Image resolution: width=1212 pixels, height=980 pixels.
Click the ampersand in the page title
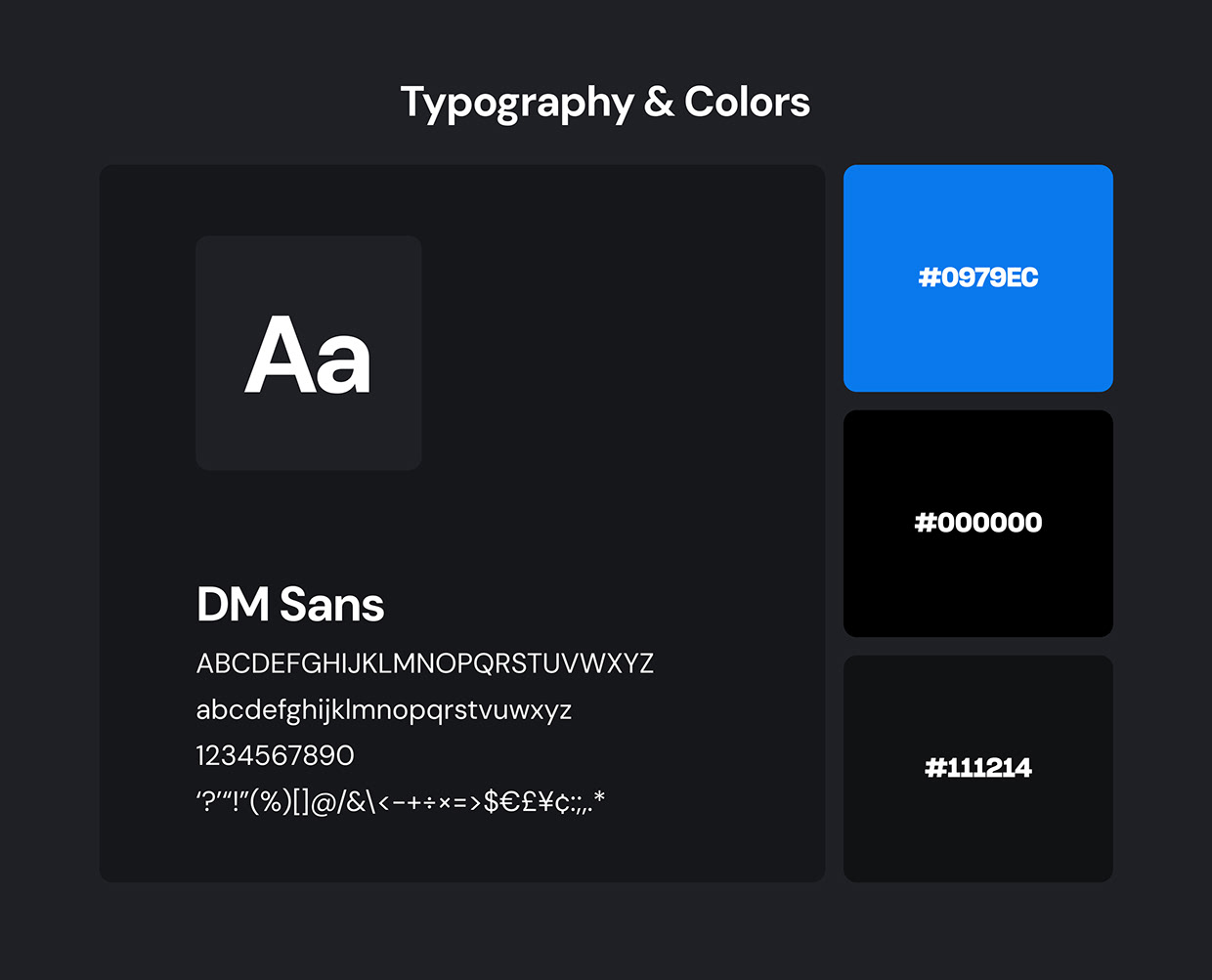click(x=659, y=102)
